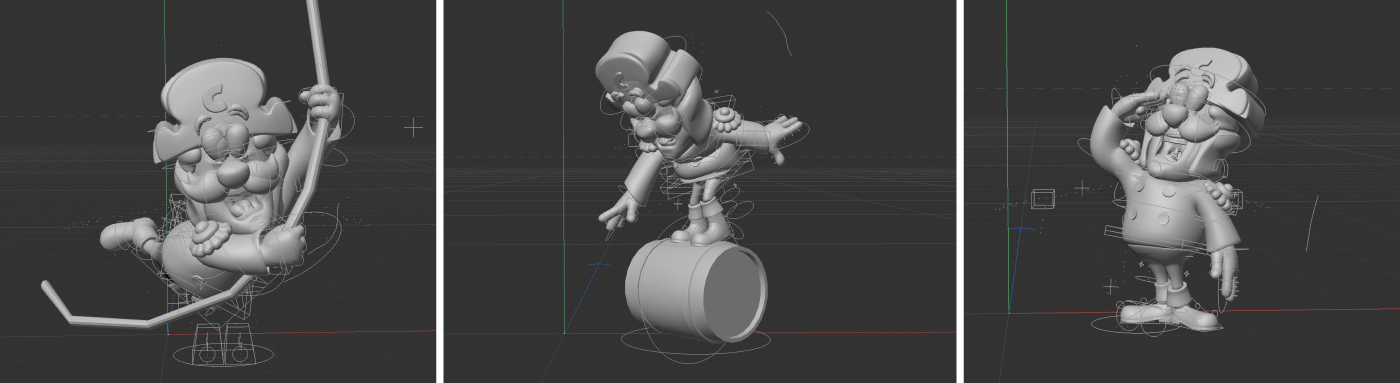
Task: Click the saluting character's shoes
Action: coord(1170,315)
